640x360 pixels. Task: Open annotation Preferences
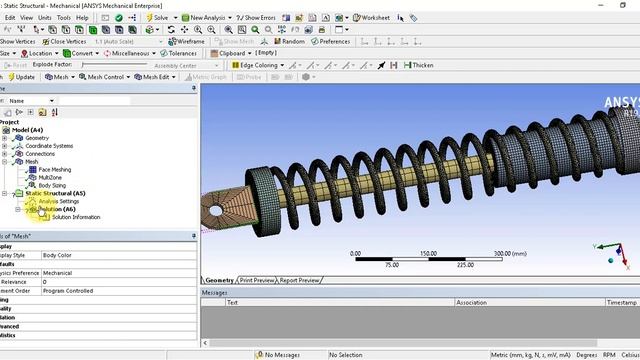[331, 41]
